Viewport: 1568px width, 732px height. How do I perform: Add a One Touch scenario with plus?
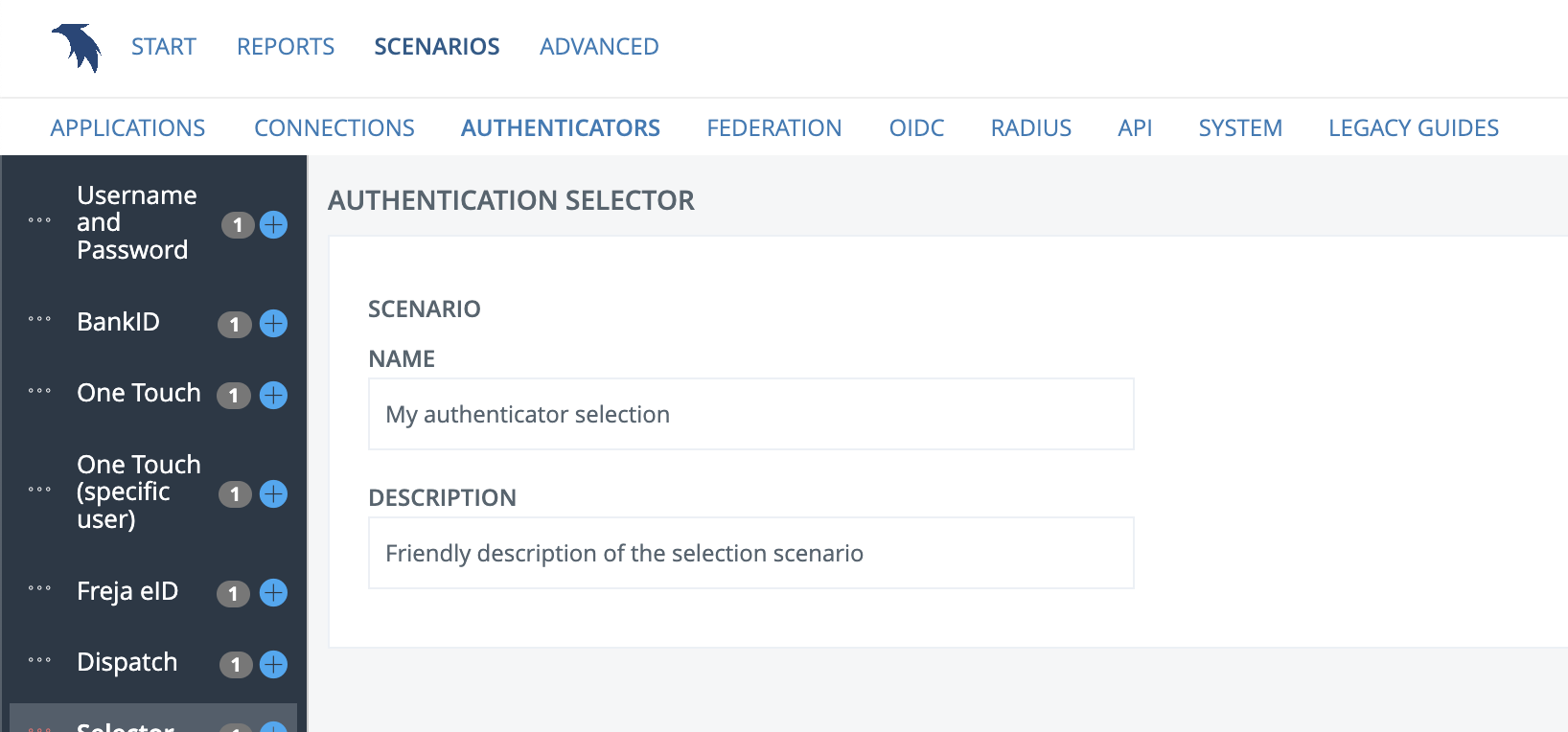(273, 395)
